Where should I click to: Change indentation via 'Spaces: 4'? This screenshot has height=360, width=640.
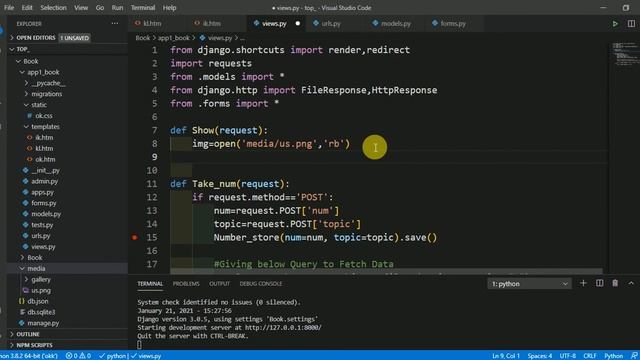[540, 356]
